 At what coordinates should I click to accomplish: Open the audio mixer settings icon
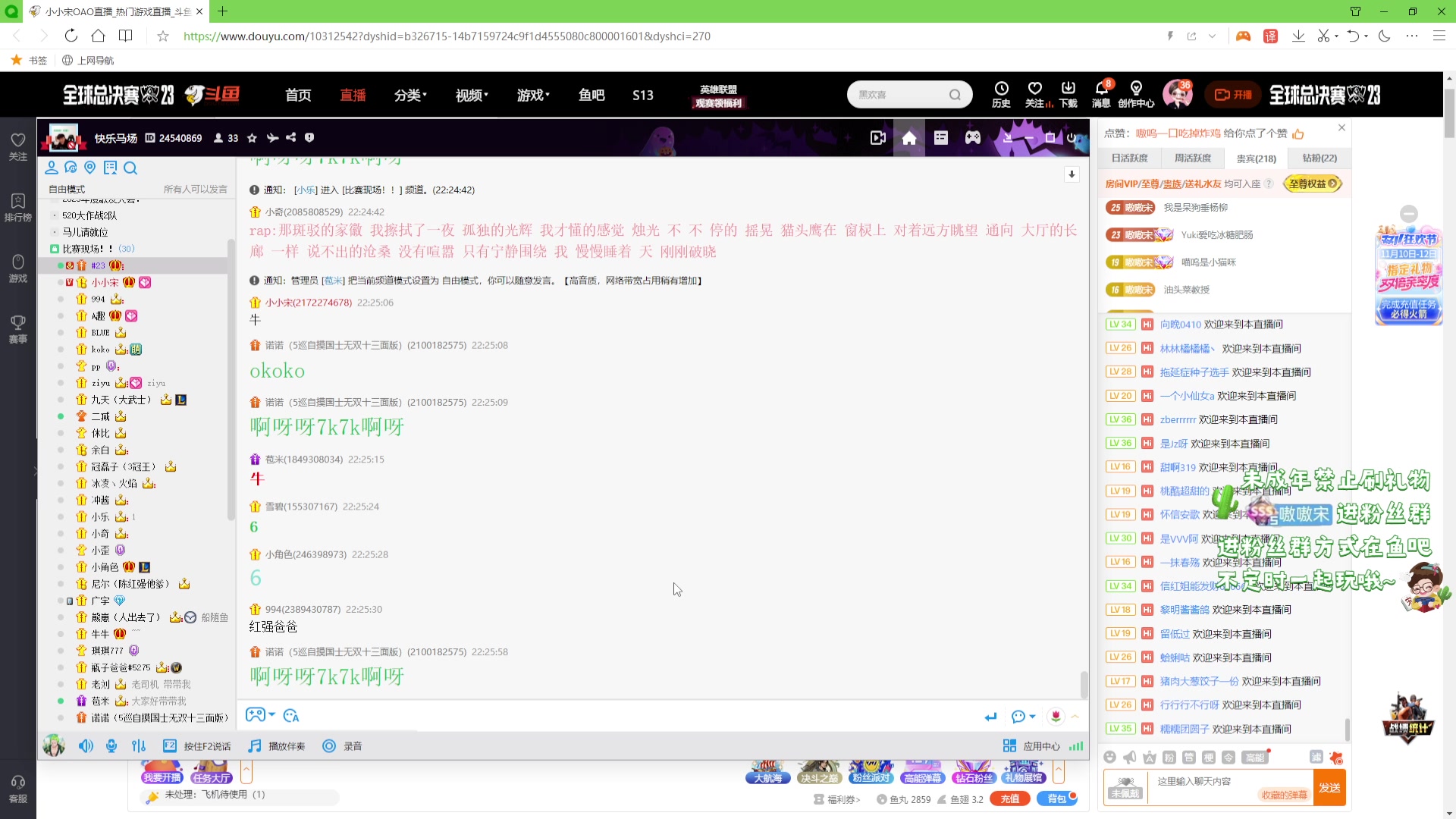click(139, 746)
